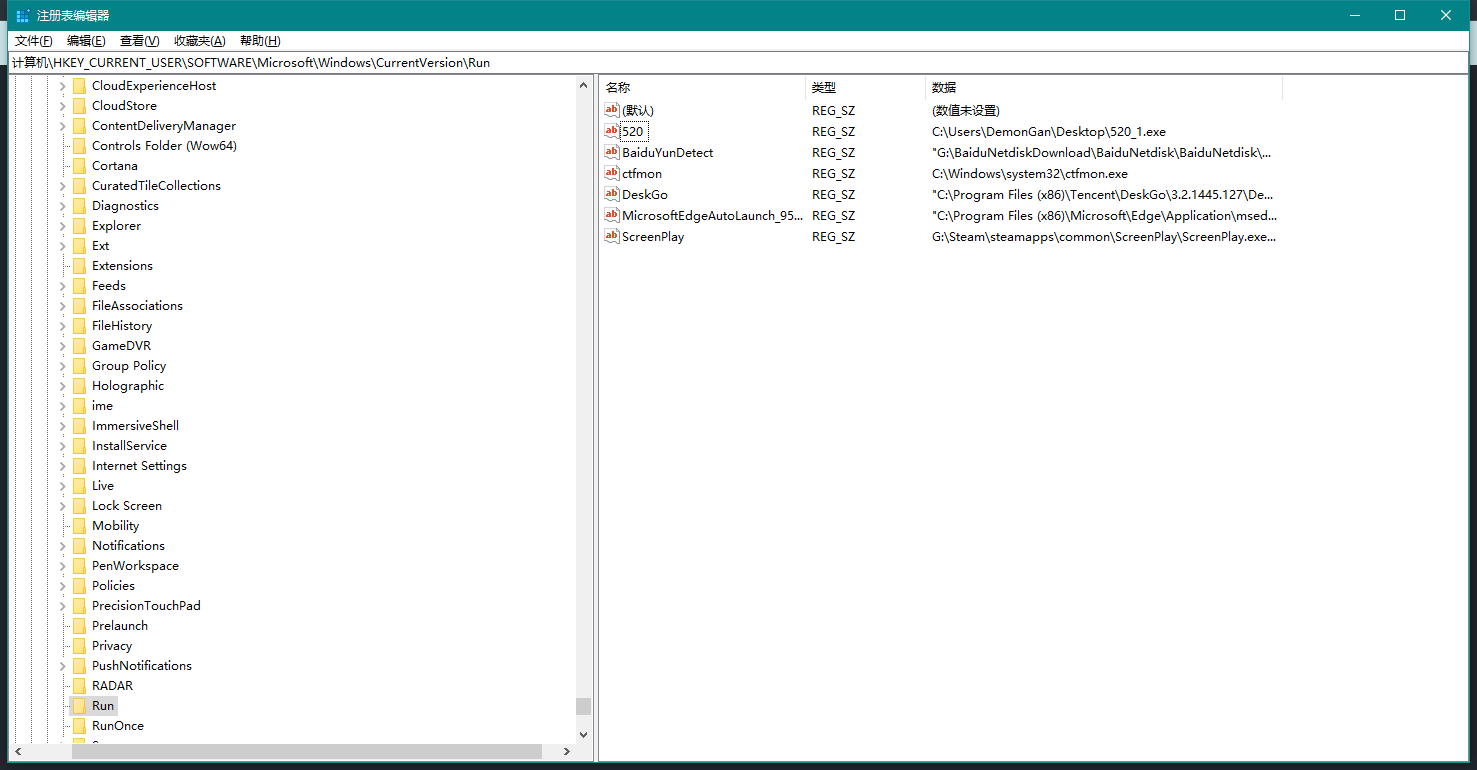Image resolution: width=1477 pixels, height=770 pixels.
Task: Click the Notifications folder icon
Action: [x=79, y=545]
